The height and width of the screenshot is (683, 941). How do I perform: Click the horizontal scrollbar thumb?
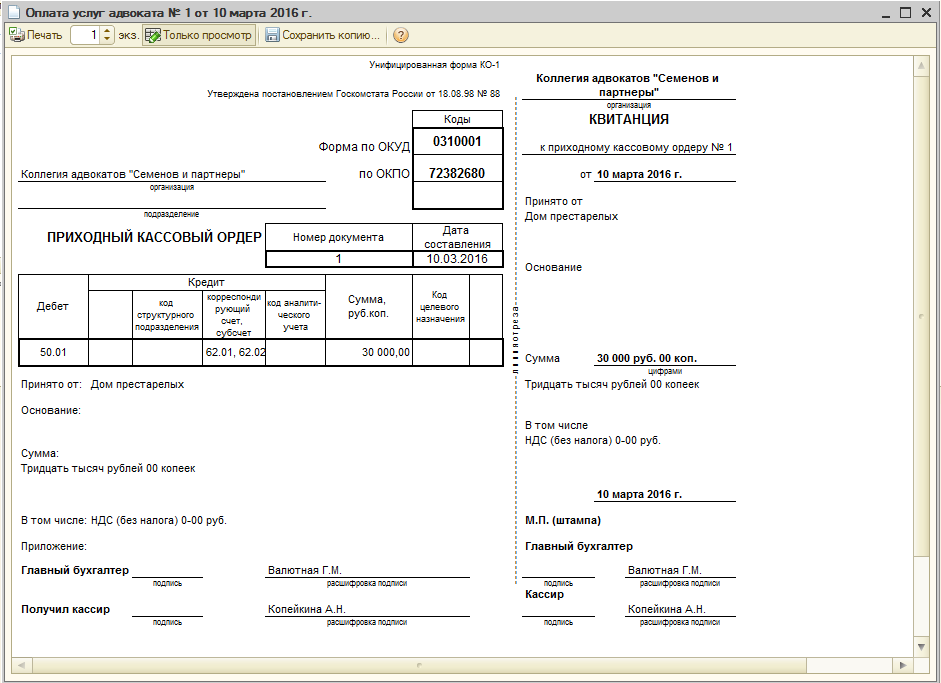click(x=419, y=665)
